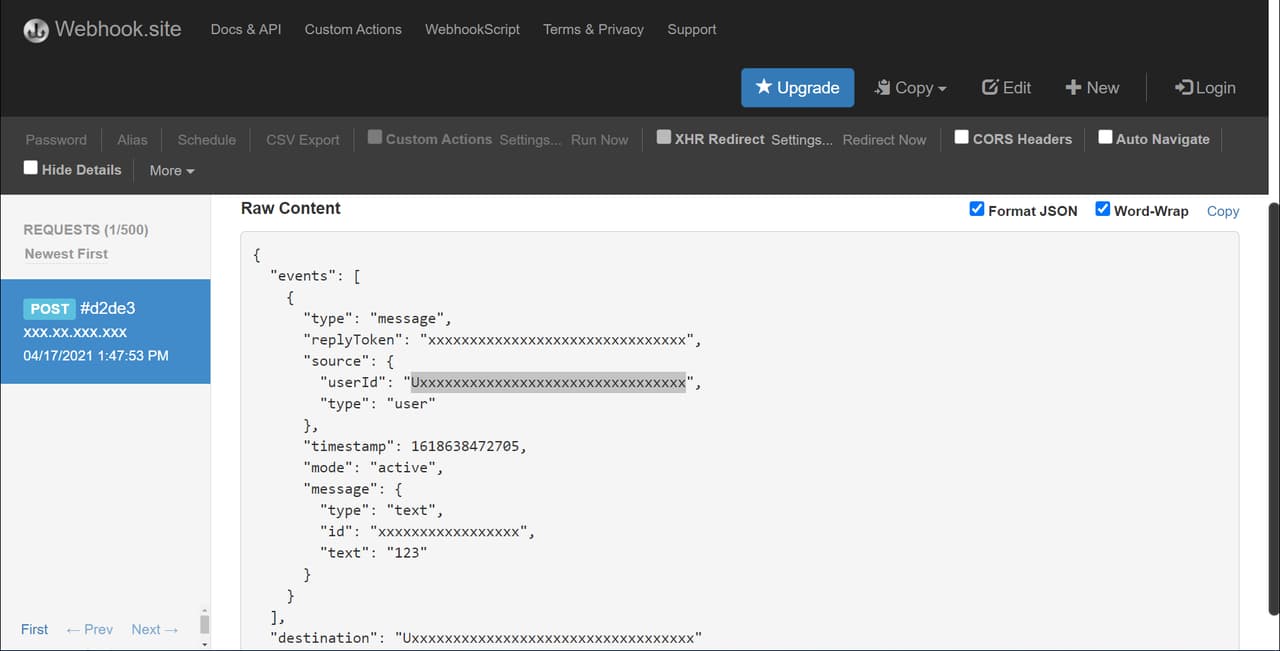Click the Upgrade star button
This screenshot has height=651, width=1280.
coord(797,88)
